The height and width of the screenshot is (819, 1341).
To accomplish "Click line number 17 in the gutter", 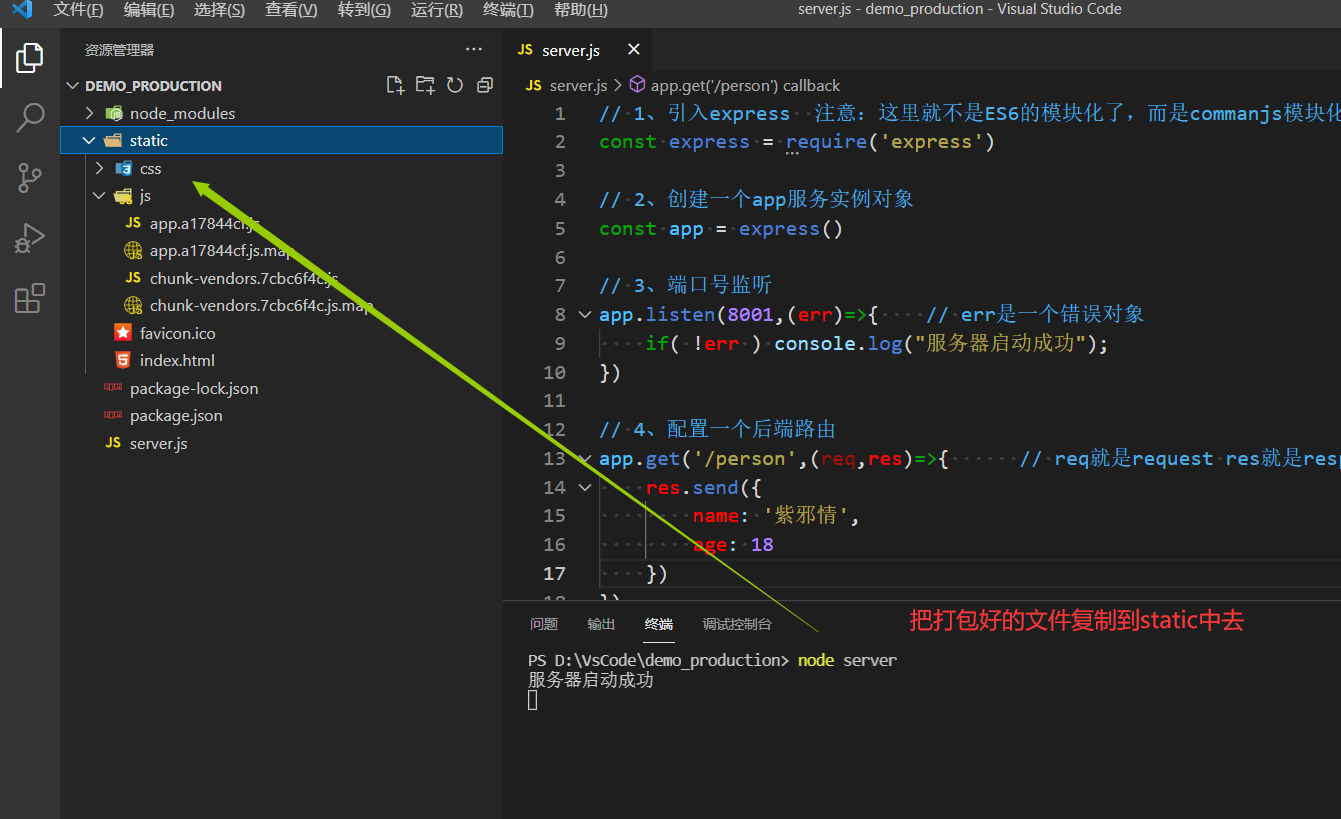I will (x=555, y=573).
